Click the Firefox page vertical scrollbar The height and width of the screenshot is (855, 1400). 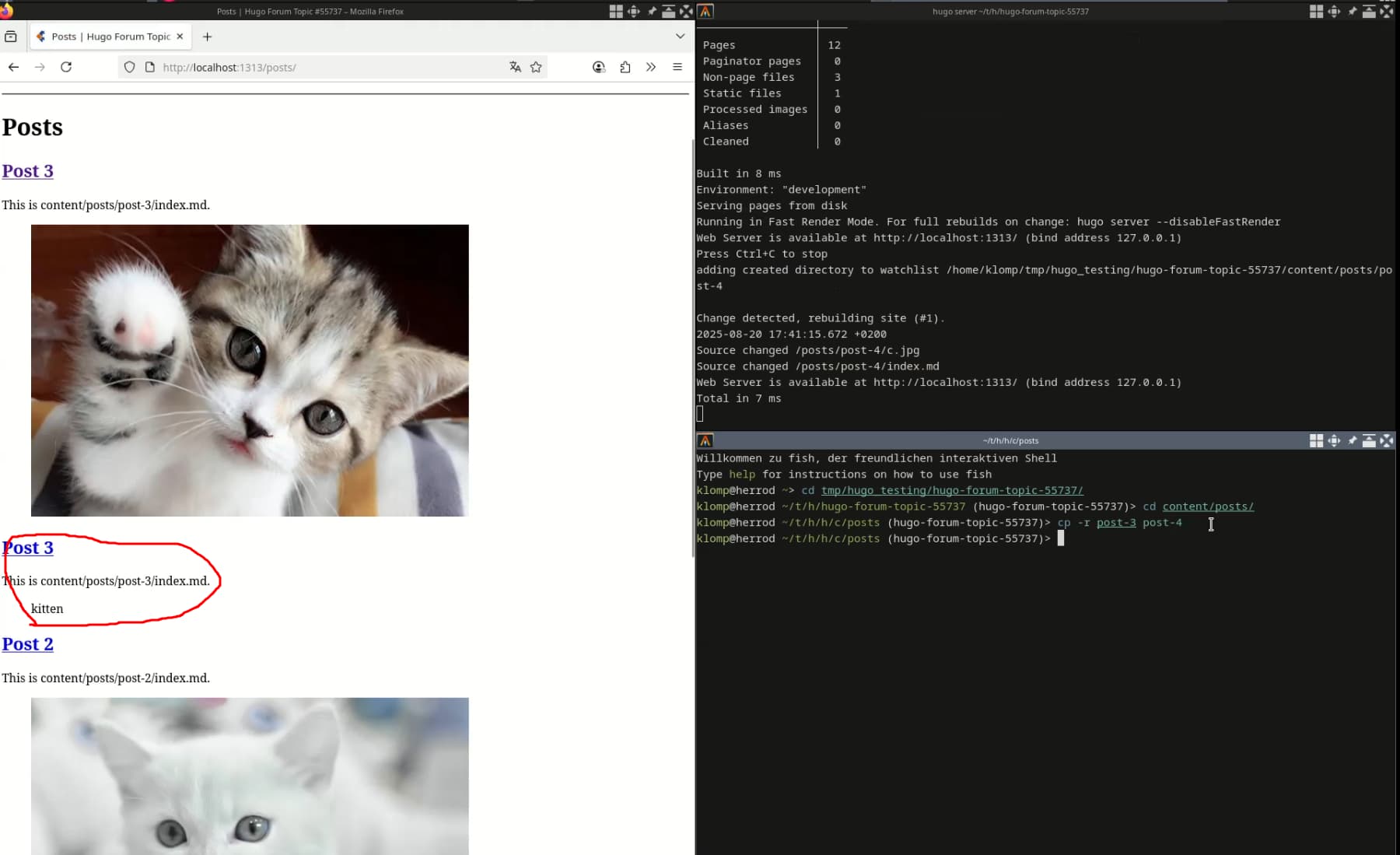tap(692, 349)
